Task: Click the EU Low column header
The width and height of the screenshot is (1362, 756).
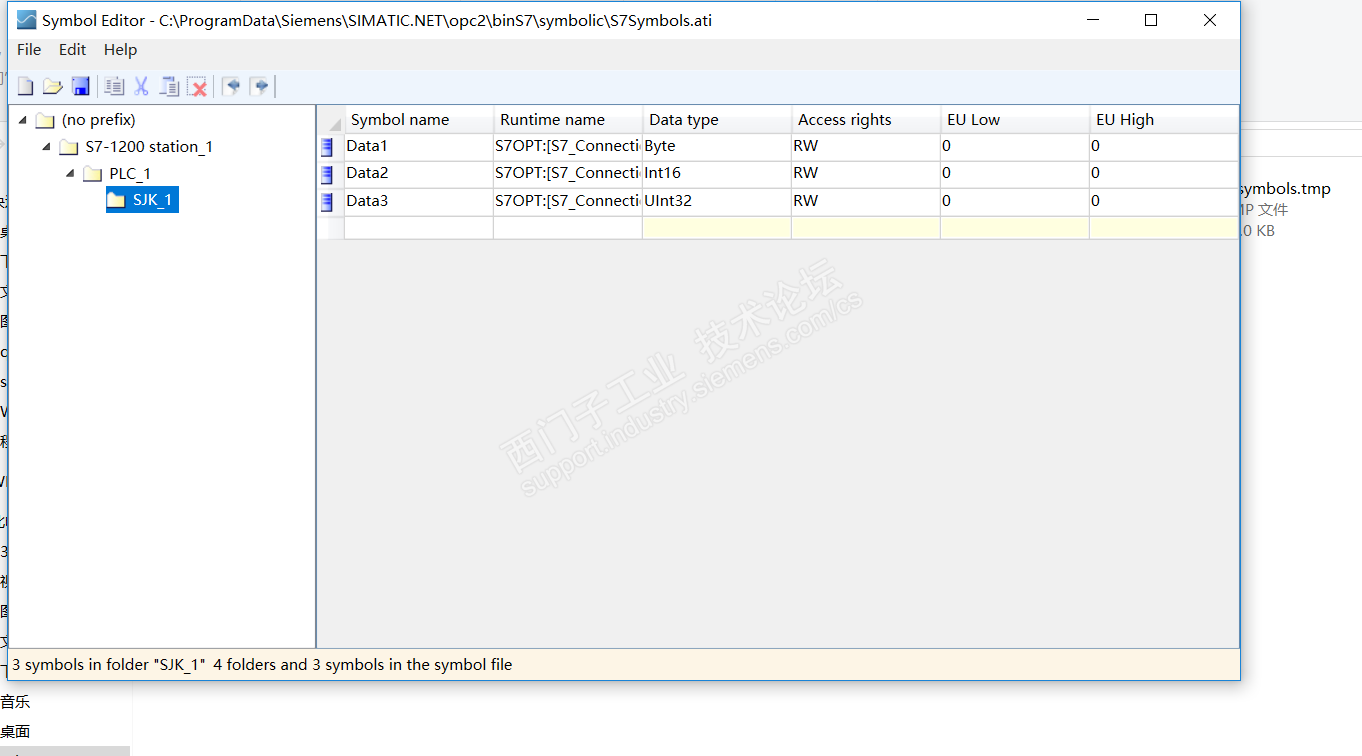Action: [x=1015, y=120]
